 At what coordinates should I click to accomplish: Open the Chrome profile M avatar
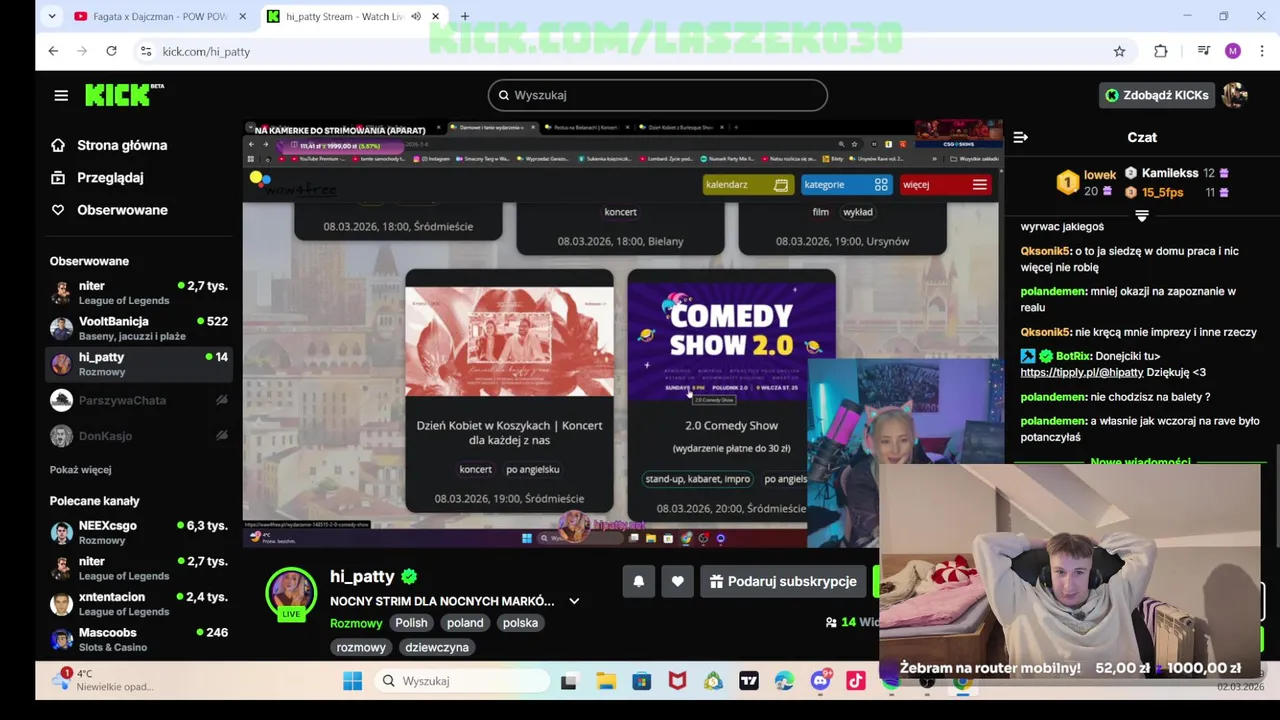[1232, 51]
